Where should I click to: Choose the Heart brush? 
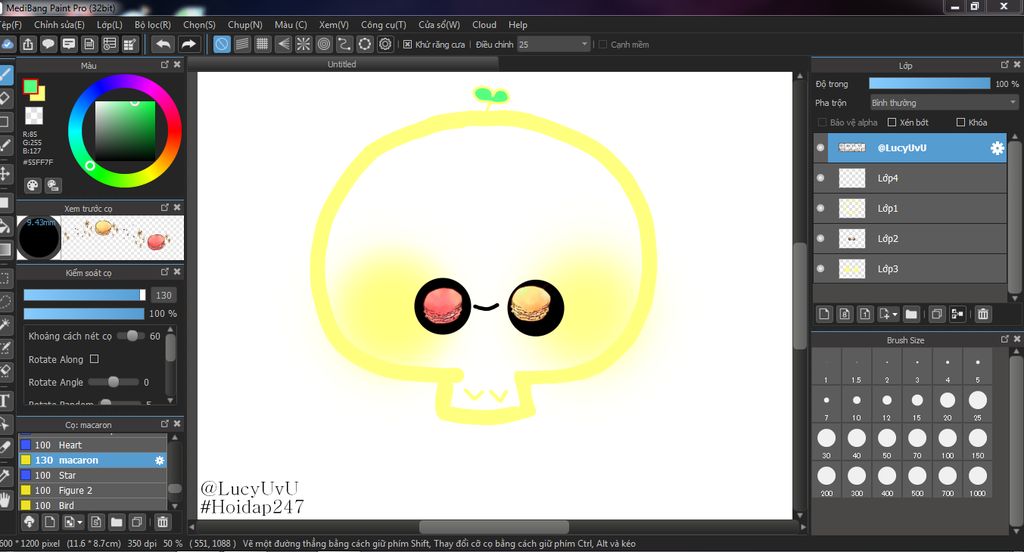[x=93, y=445]
